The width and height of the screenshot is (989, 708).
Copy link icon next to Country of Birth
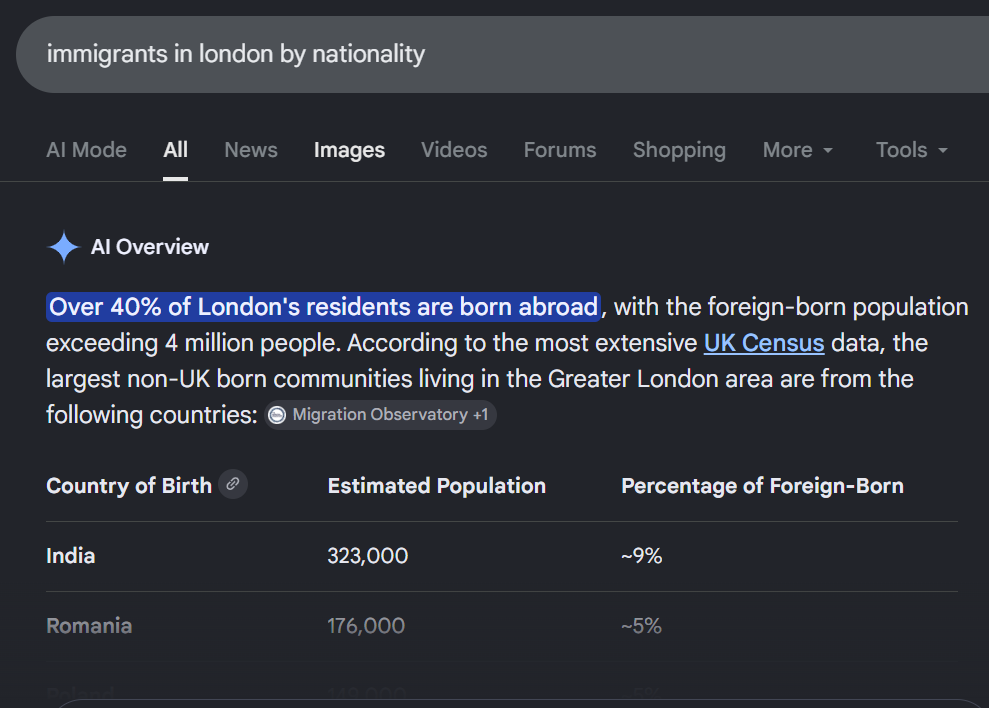point(233,485)
